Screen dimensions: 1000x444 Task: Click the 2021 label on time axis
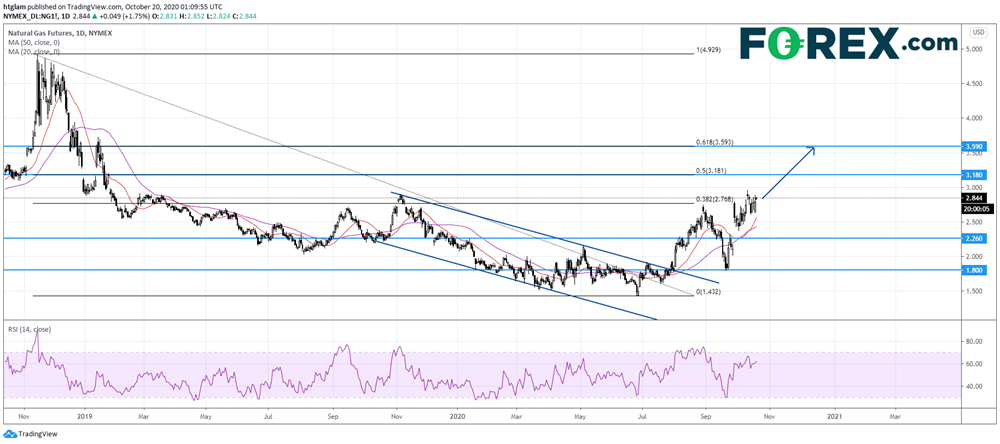834,414
